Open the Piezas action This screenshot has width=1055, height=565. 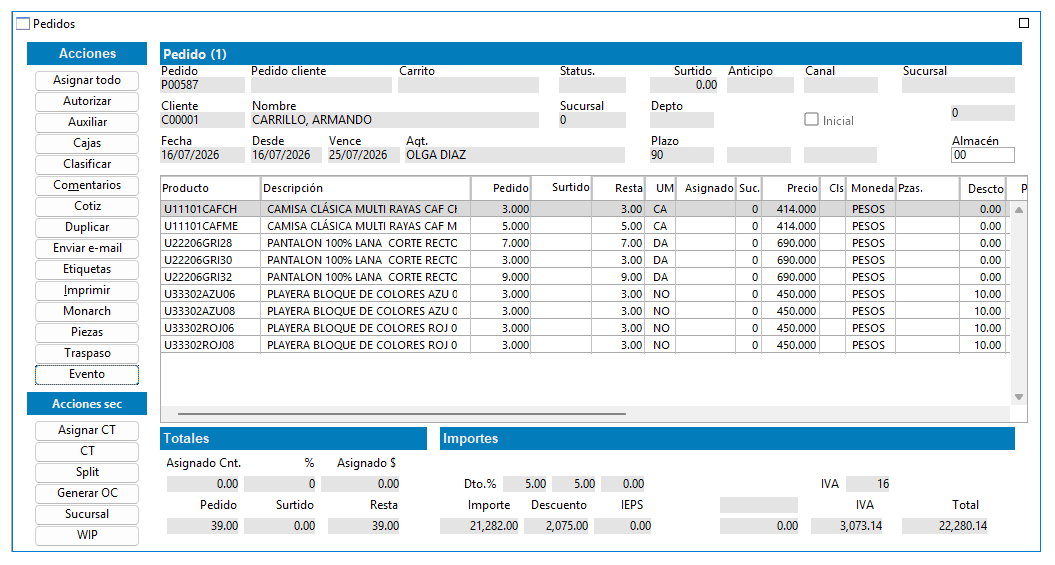click(x=87, y=332)
